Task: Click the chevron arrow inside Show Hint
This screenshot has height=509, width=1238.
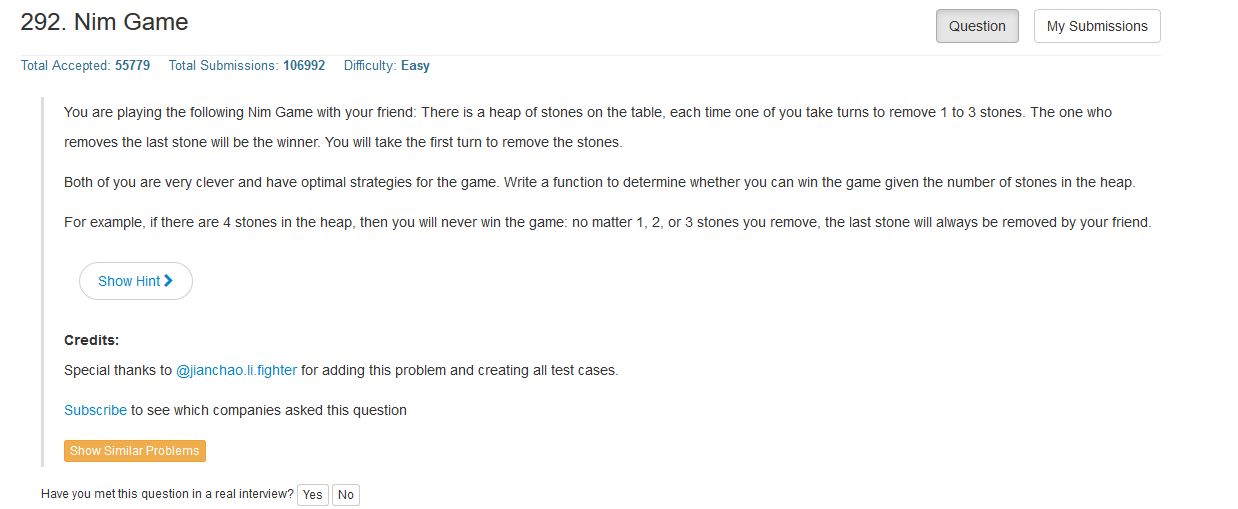Action: pyautogui.click(x=168, y=281)
